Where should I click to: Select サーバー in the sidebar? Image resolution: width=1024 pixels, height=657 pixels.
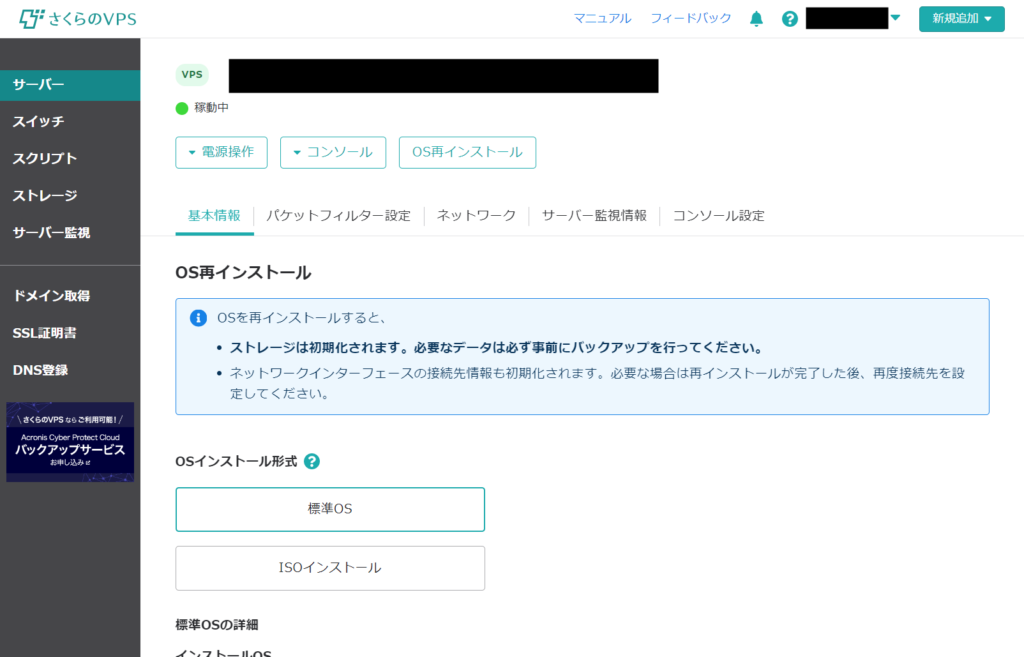pyautogui.click(x=70, y=85)
